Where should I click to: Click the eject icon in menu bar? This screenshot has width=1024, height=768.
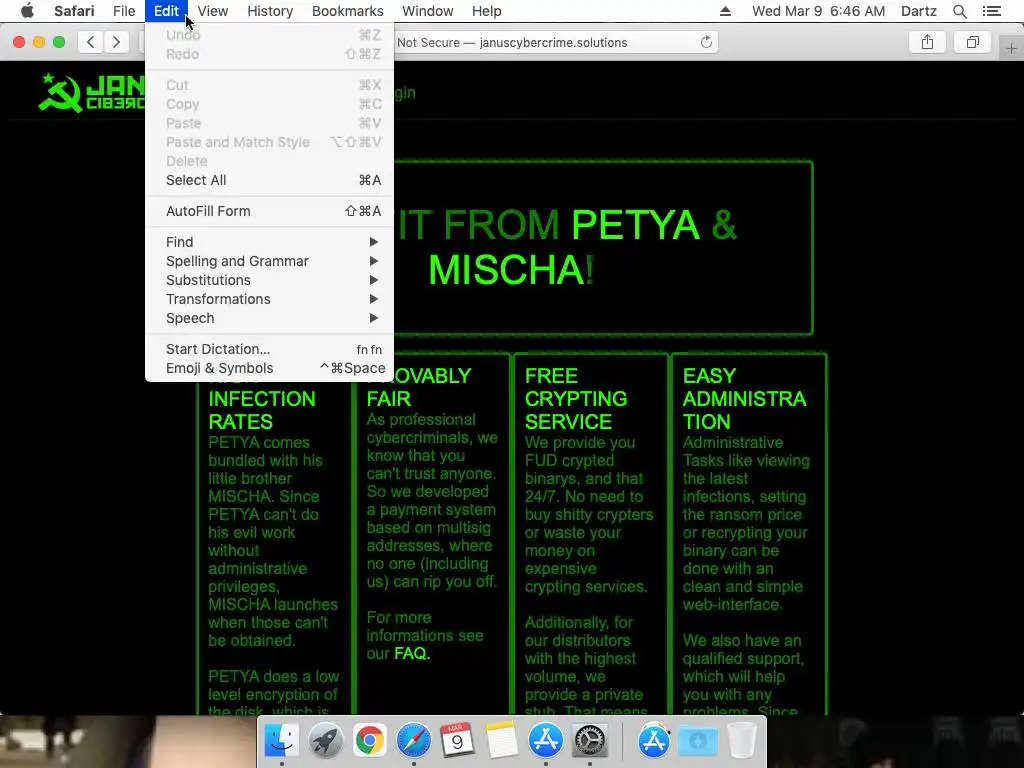pos(725,11)
